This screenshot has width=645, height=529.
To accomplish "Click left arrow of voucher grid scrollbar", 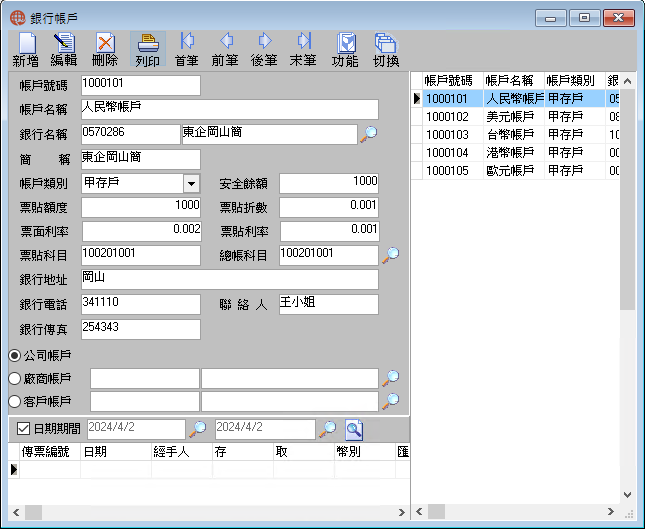I will pos(16,513).
